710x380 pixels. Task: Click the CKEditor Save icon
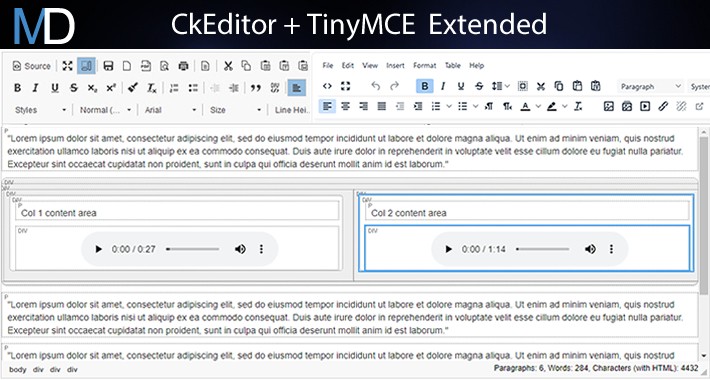108,66
